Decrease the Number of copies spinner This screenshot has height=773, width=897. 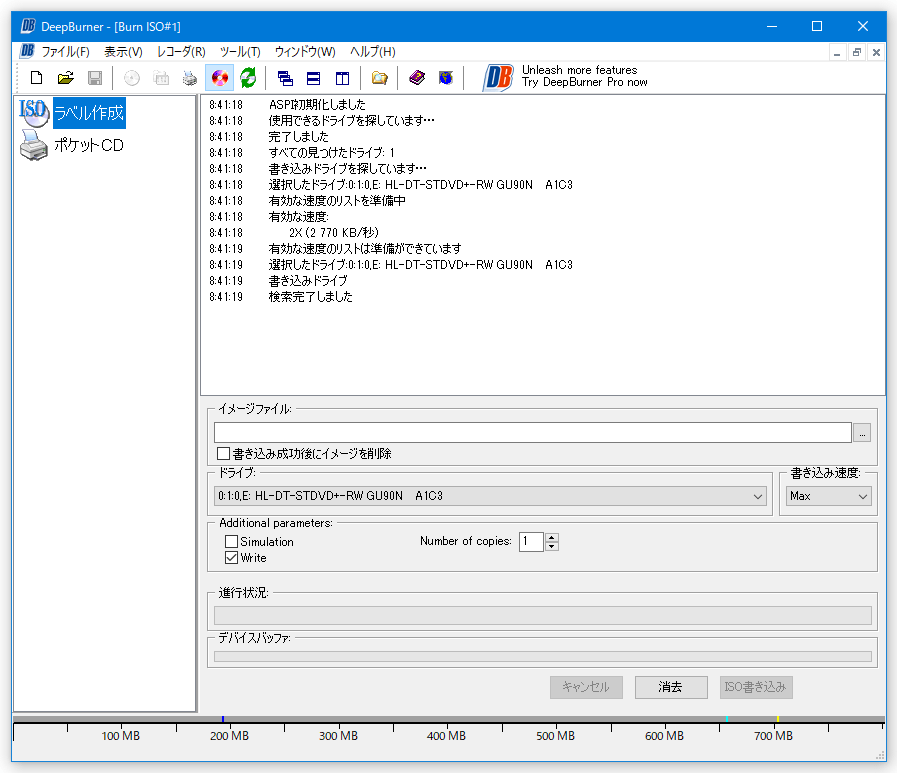coord(552,546)
